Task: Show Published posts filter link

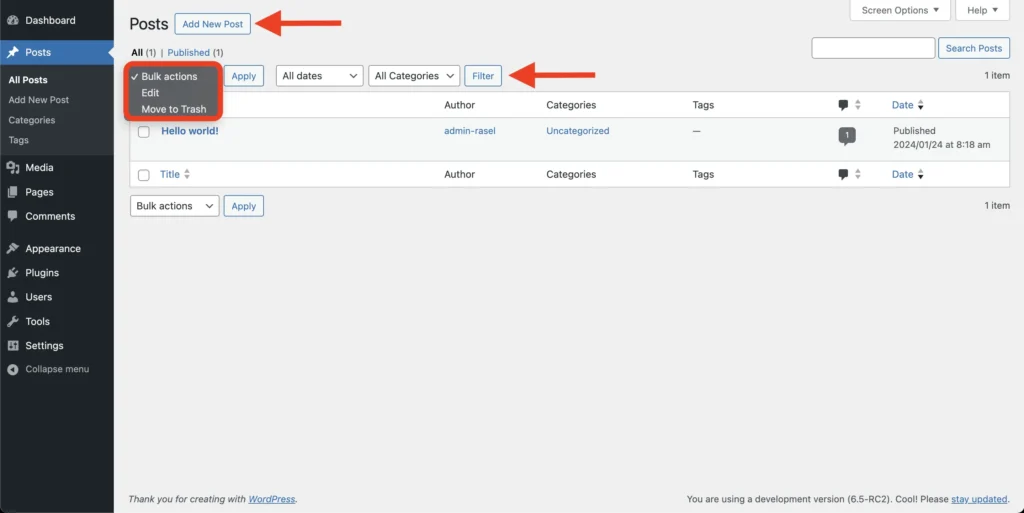Action: click(x=189, y=52)
